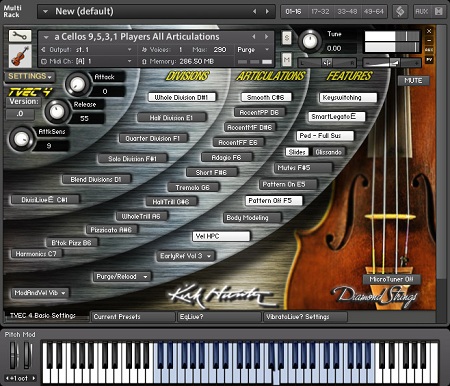Enable the Body Modeling toggle
Viewport: 450px width, 386px height.
[x=252, y=218]
